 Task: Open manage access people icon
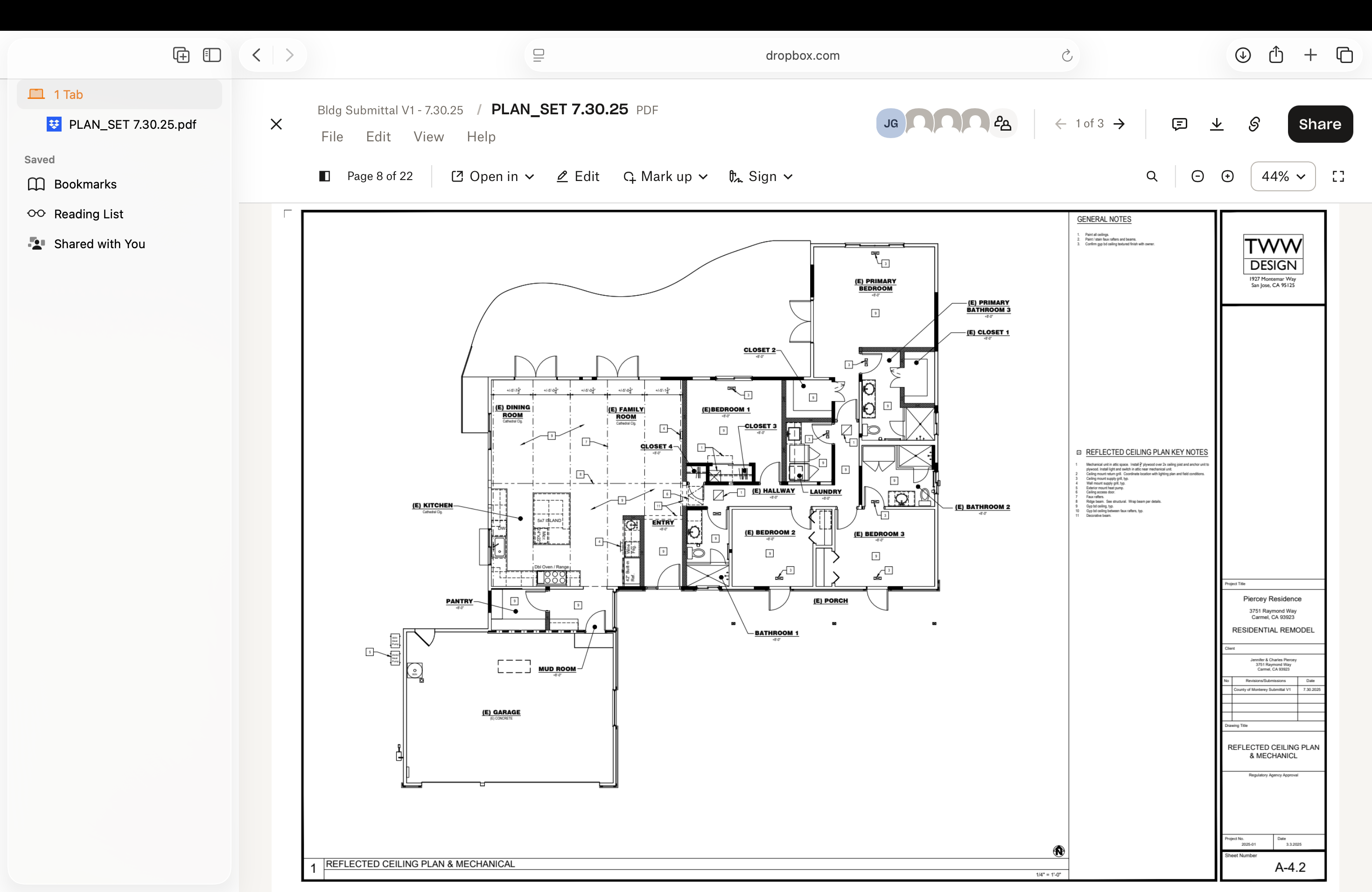click(x=1003, y=123)
